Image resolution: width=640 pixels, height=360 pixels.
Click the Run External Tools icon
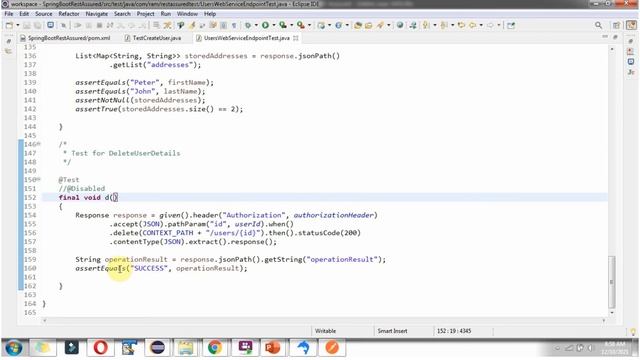(301, 25)
